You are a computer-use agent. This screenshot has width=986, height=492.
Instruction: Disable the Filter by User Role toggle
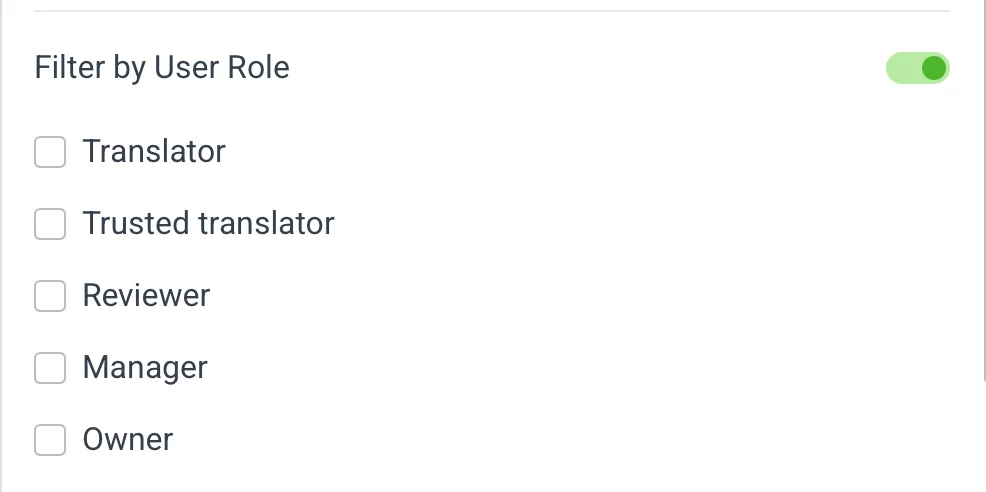point(917,68)
